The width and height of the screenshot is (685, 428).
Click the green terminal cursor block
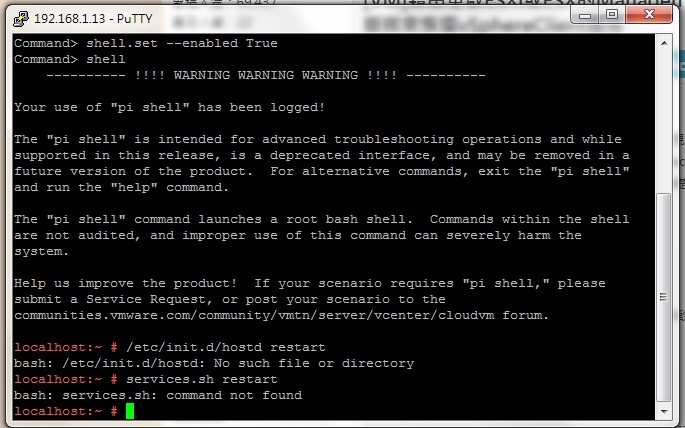[x=130, y=411]
